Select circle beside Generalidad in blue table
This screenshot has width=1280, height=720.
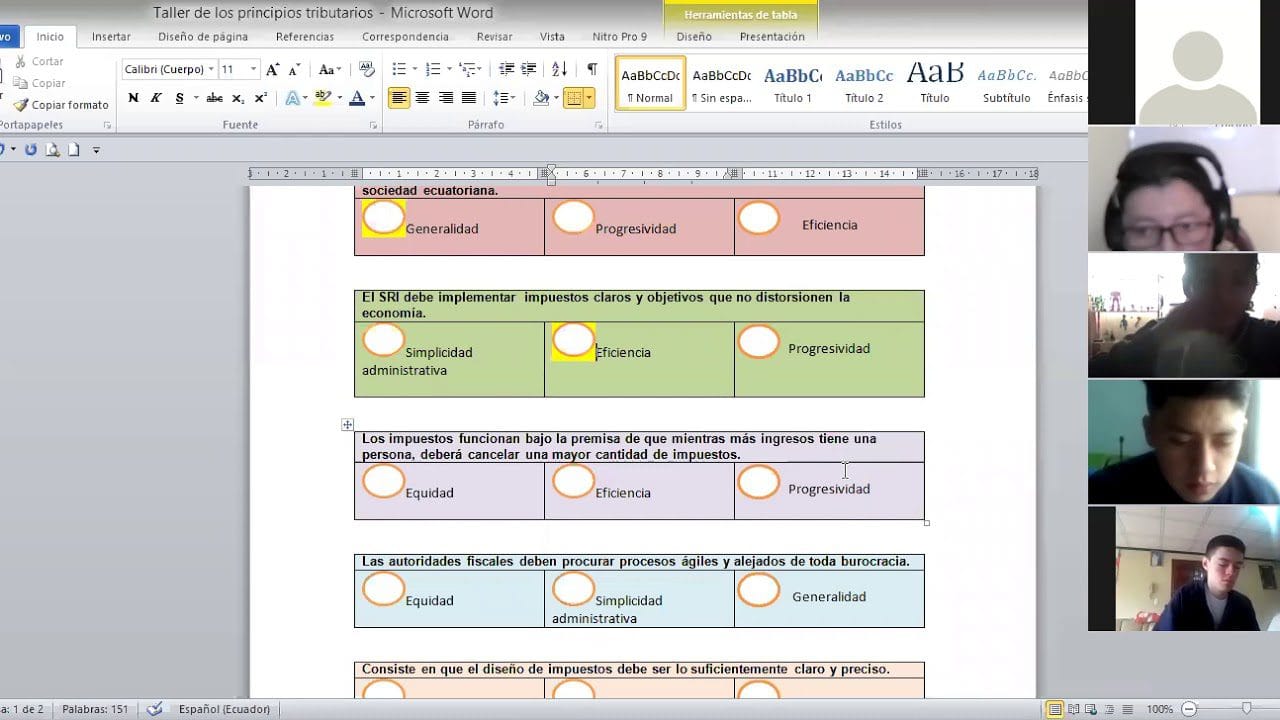[759, 590]
